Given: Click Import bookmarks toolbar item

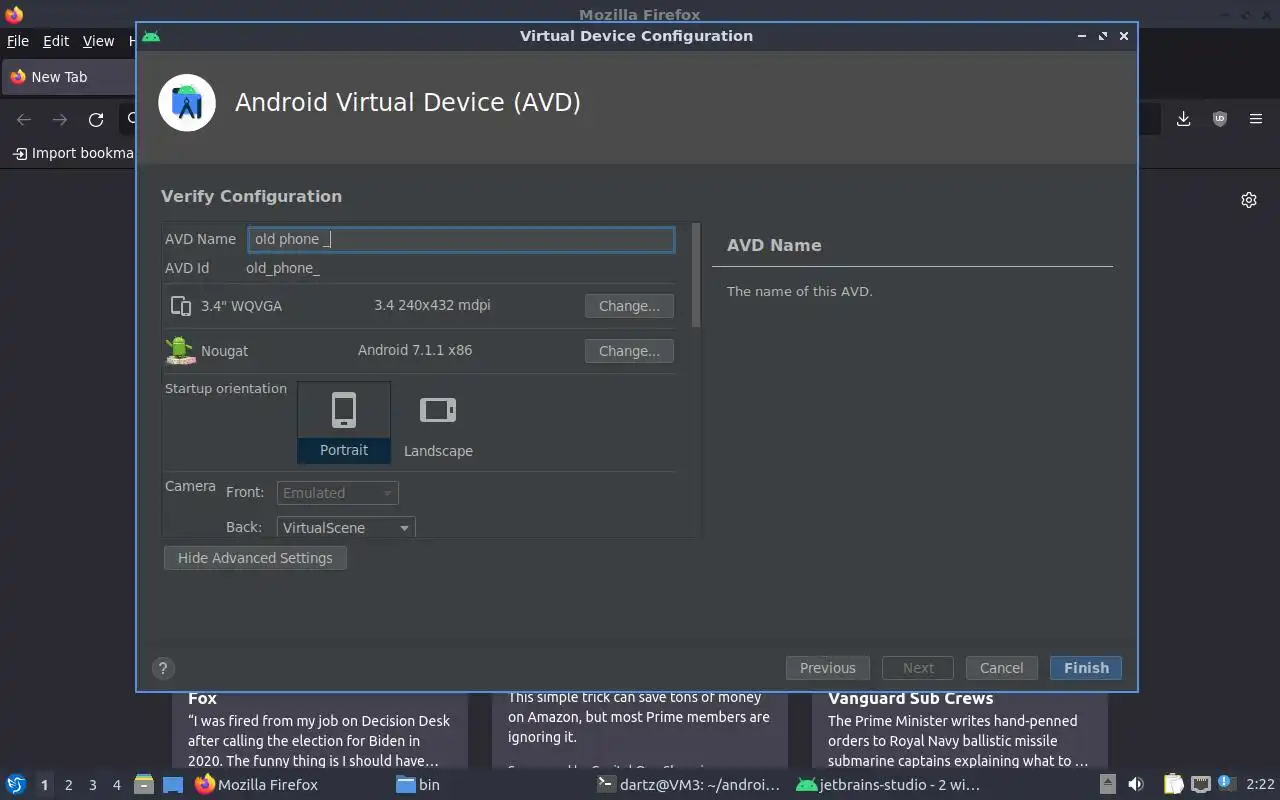Looking at the screenshot, I should click(x=73, y=153).
